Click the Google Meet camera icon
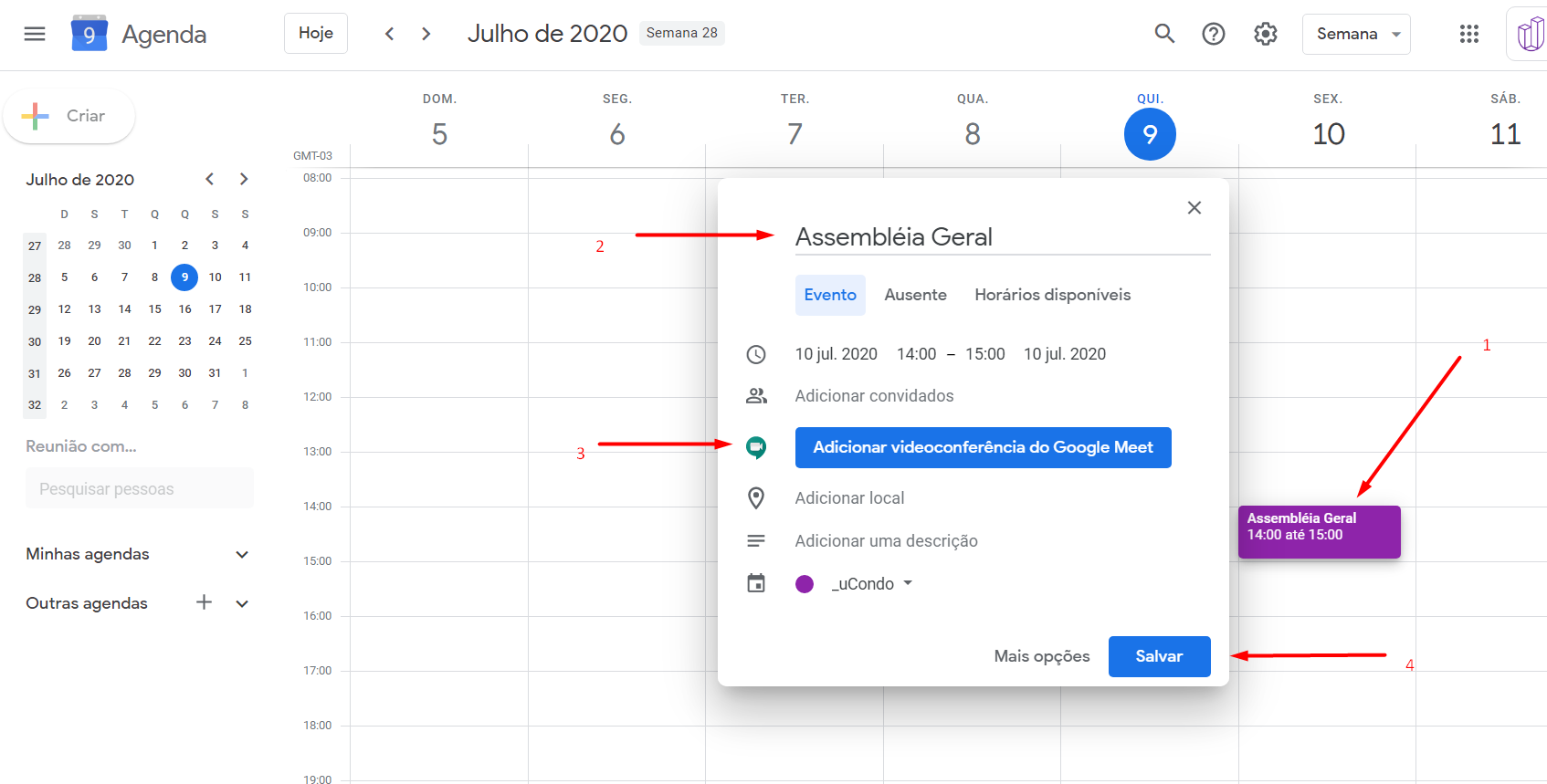Screen dimensions: 1547x784 (756, 447)
